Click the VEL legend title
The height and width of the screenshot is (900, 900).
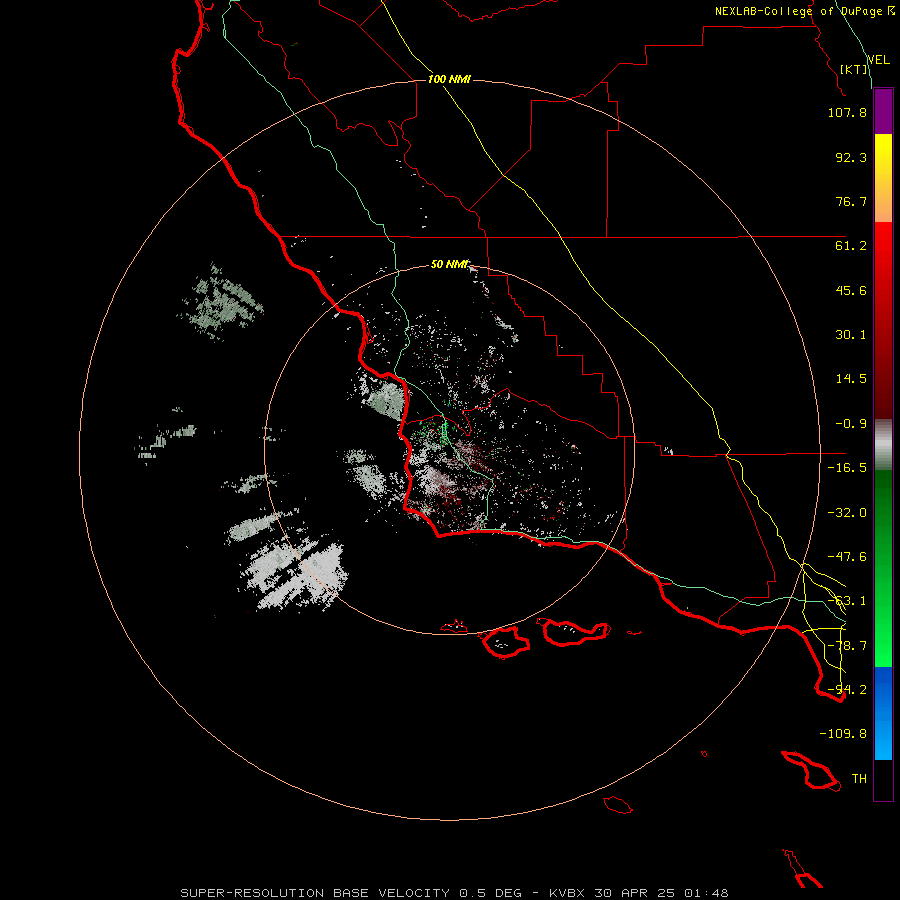coord(878,60)
